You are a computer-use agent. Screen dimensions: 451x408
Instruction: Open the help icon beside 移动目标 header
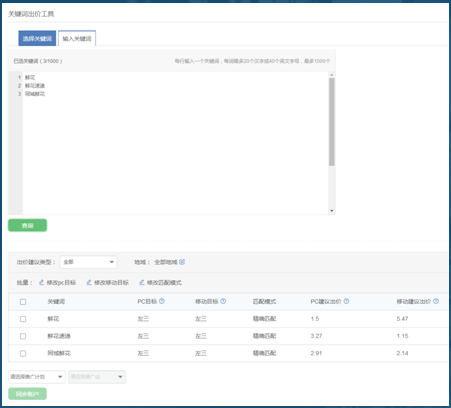click(x=223, y=301)
